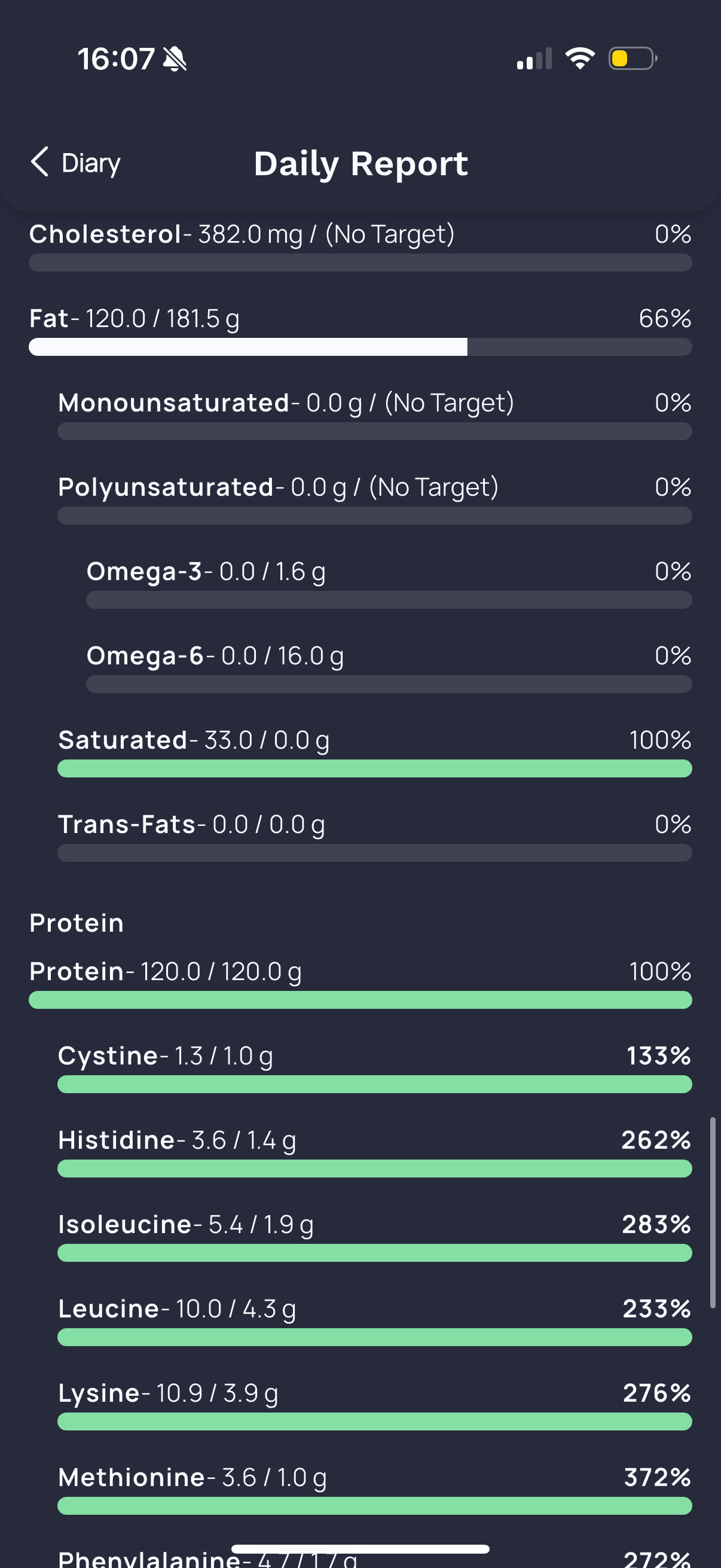Tap the Fat progress bar

pyautogui.click(x=360, y=347)
